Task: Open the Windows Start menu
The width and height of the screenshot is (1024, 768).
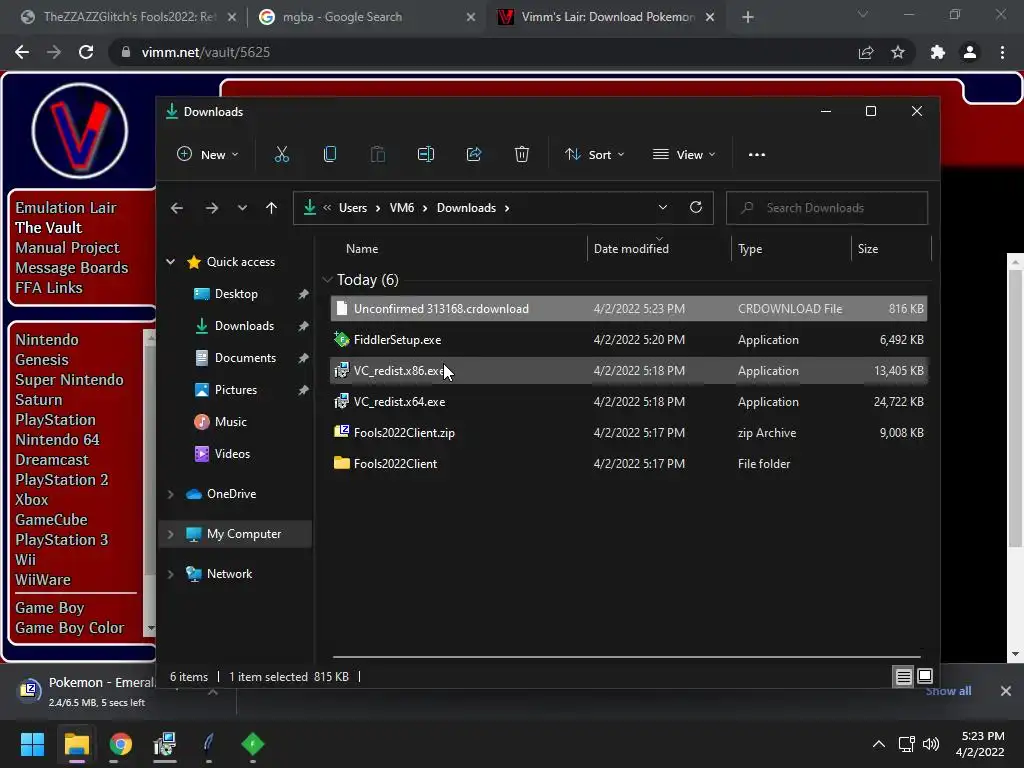Action: coord(32,744)
